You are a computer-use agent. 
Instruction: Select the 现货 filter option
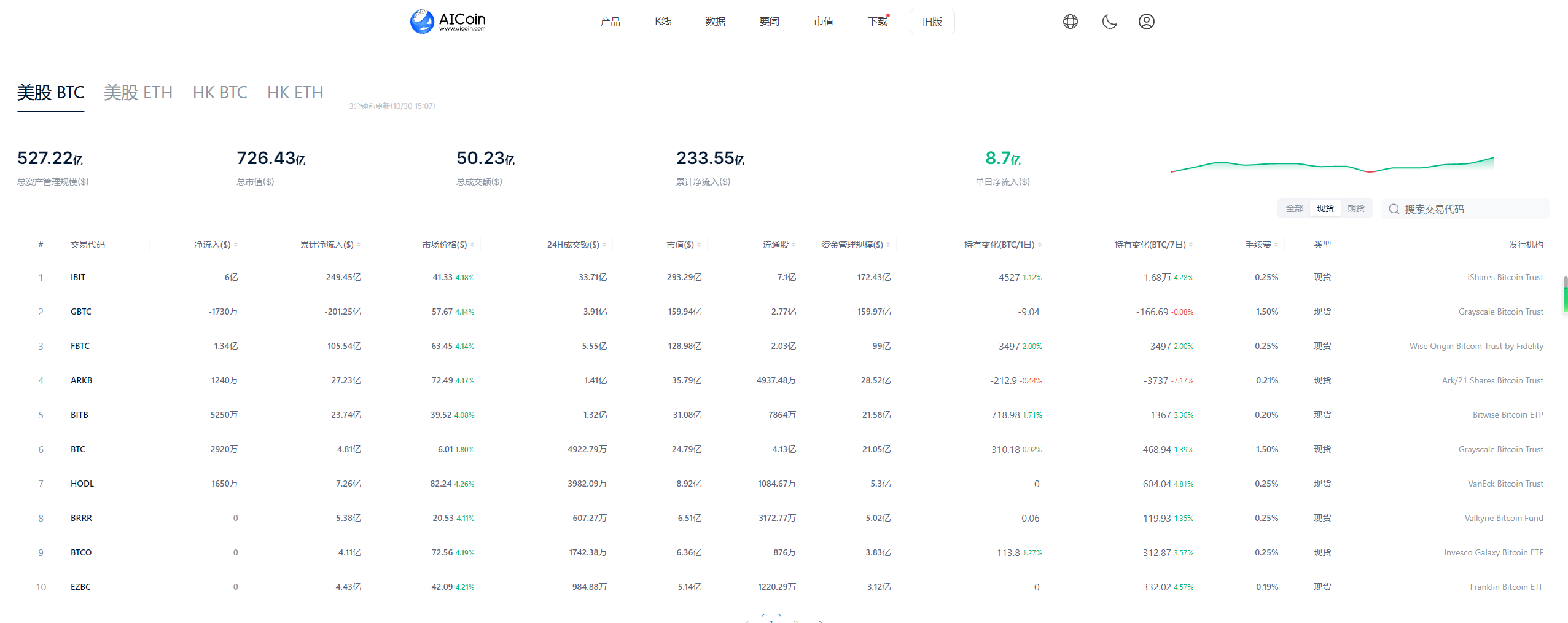1325,208
